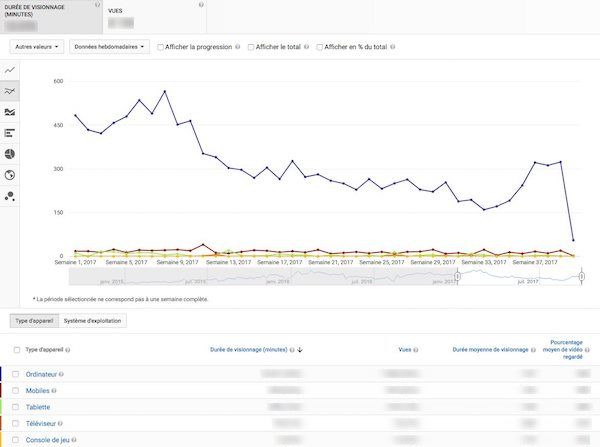Open the world map view
Image resolution: width=600 pixels, height=447 pixels.
pyautogui.click(x=10, y=175)
